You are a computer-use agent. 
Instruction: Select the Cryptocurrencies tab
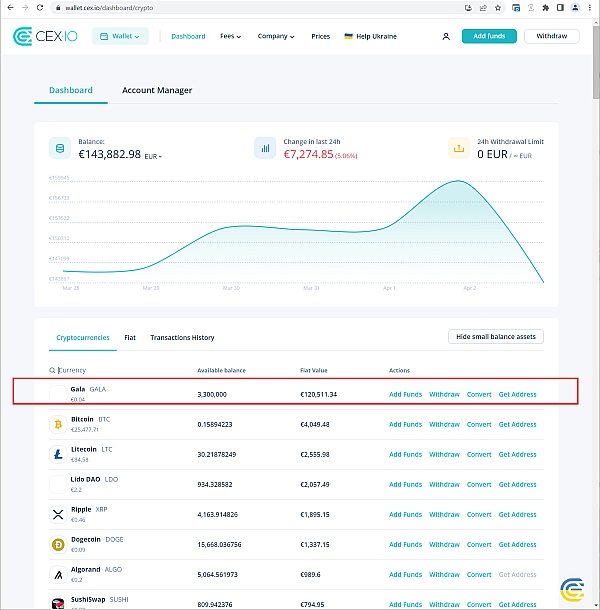tap(83, 337)
